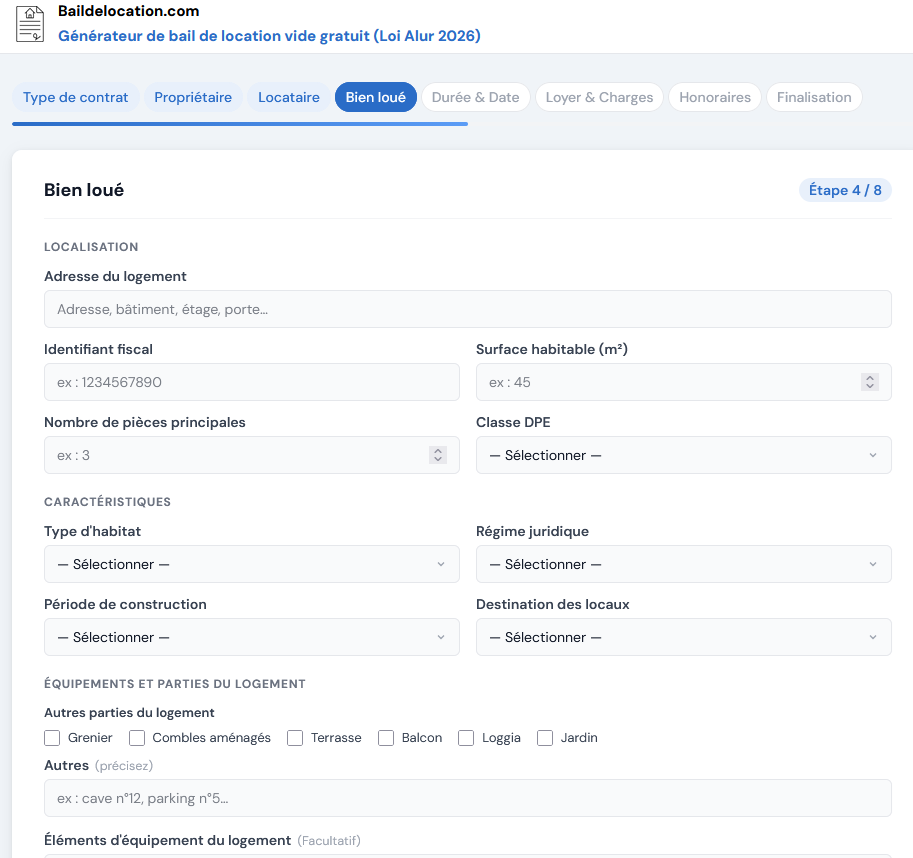The height and width of the screenshot is (858, 913).
Task: Click the LOCALISATION section label
Action: tap(91, 247)
